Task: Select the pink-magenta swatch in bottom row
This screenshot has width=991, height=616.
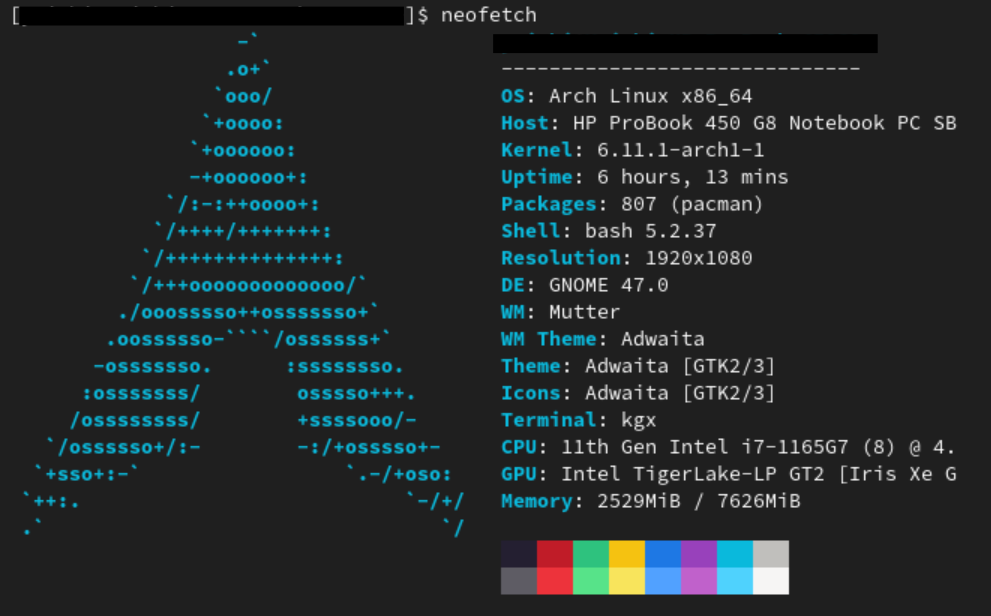Action: pyautogui.click(x=699, y=581)
